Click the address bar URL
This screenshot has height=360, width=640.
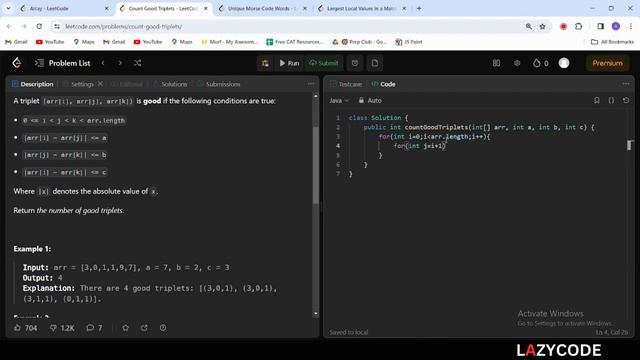(123, 27)
